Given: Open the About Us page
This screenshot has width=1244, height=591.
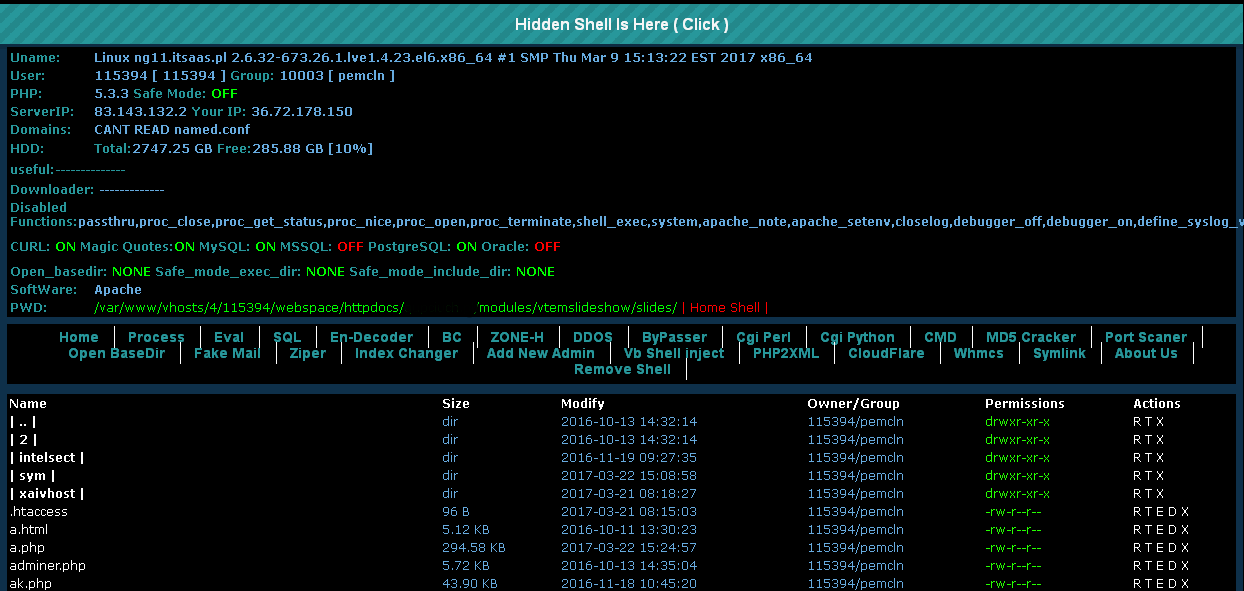Looking at the screenshot, I should coord(1145,353).
